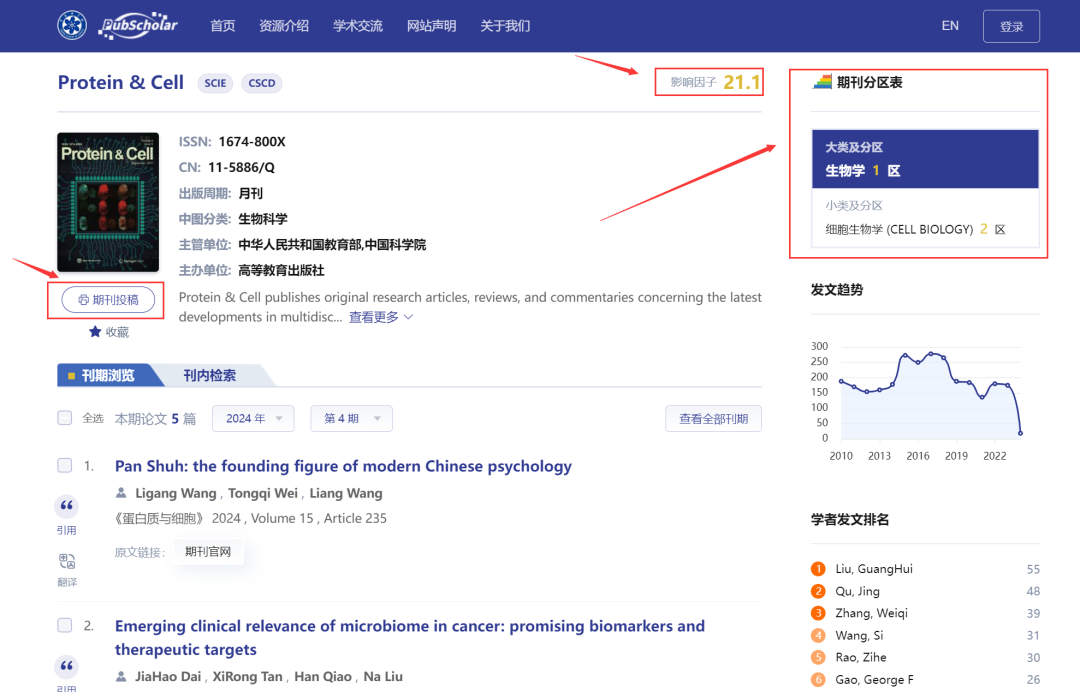This screenshot has width=1080, height=692.
Task: Click 细胞生物学 (CELL BIOLOGY) 2 区 row
Action: pyautogui.click(x=915, y=229)
